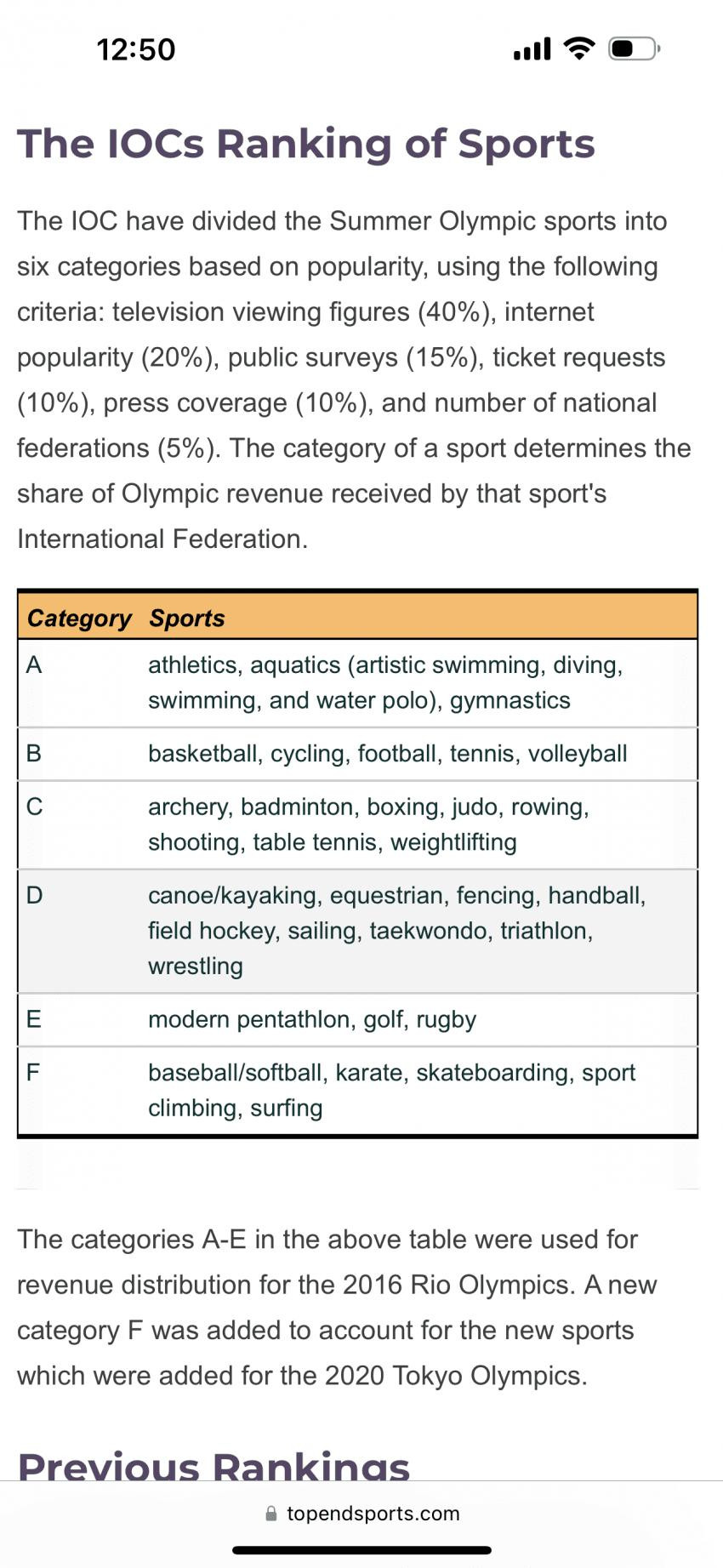Tap the Wi-Fi status icon

click(x=579, y=48)
